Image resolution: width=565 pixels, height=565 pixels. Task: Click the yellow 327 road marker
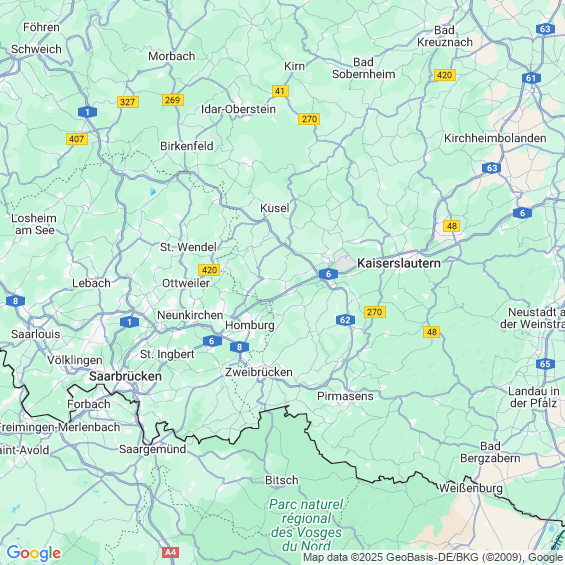128,102
